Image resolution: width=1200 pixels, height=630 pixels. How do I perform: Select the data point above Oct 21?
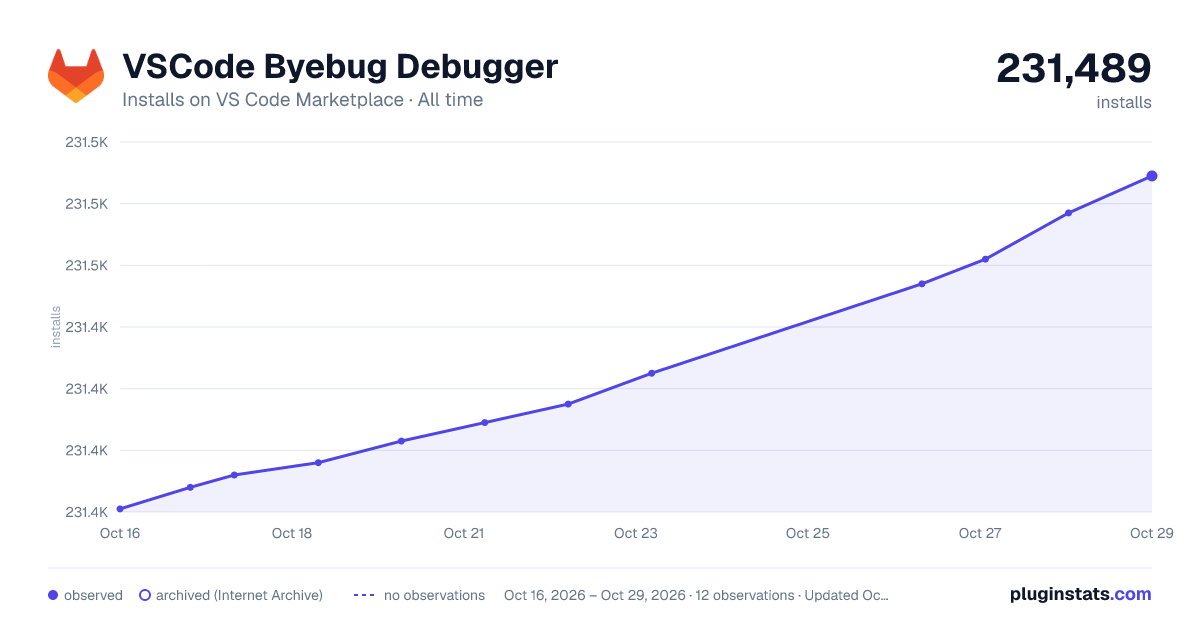tap(484, 422)
